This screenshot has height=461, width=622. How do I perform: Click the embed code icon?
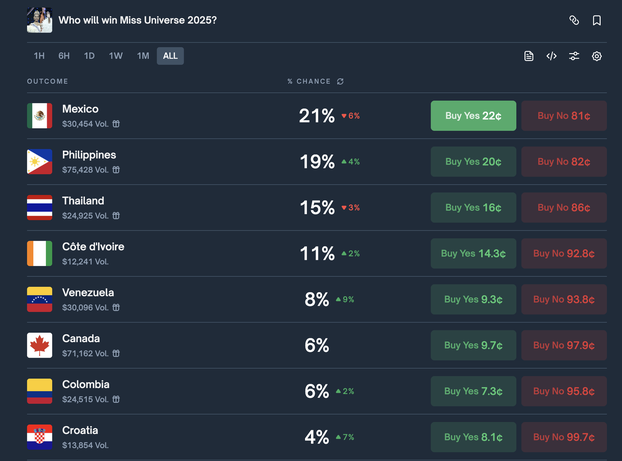coord(551,56)
